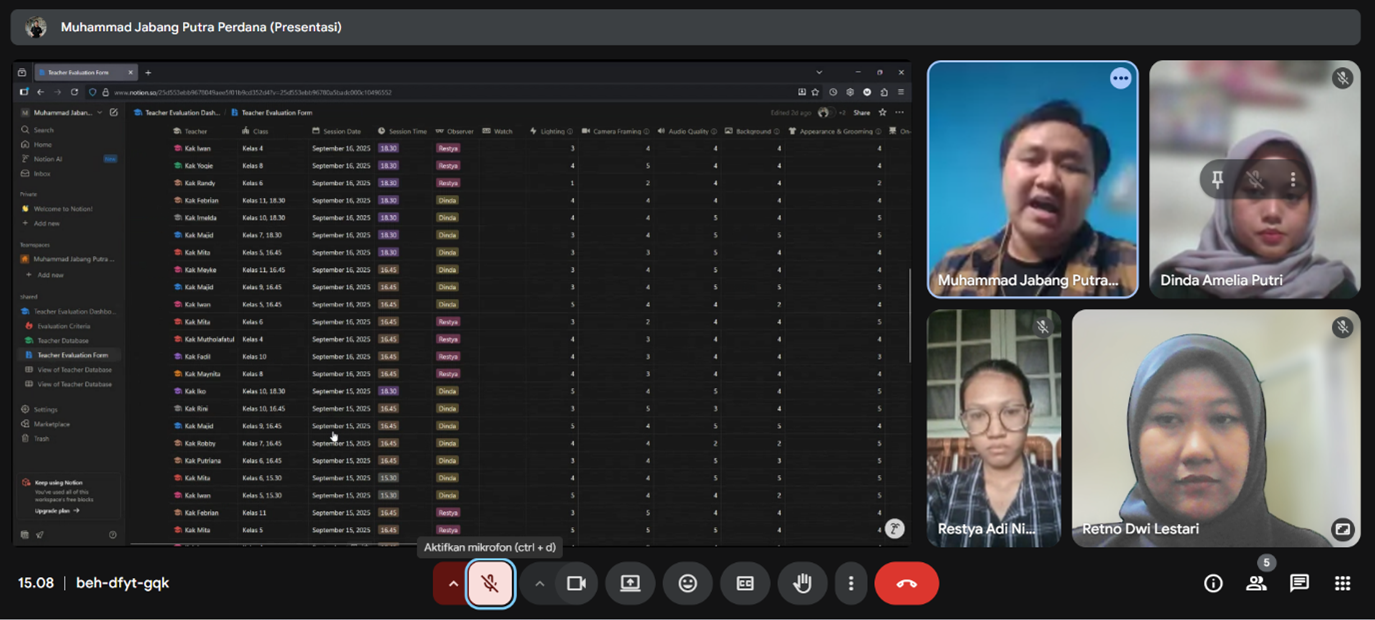Open the emoji reactions picker
The image size is (1375, 620).
pos(688,584)
